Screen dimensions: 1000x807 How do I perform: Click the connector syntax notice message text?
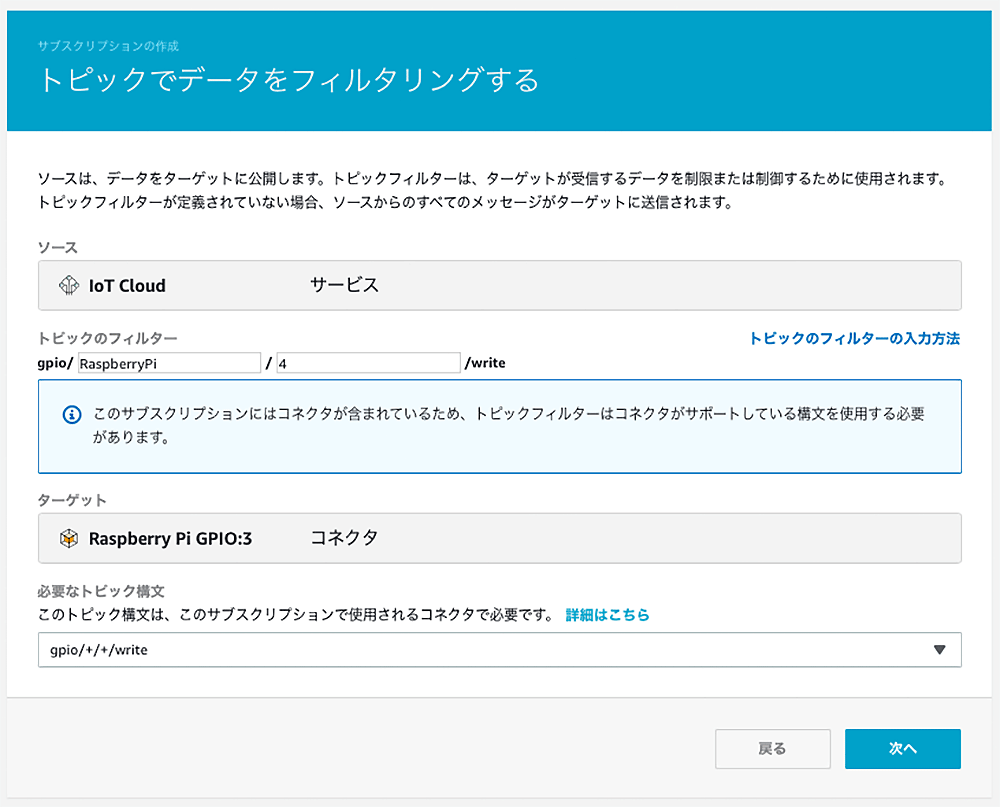click(508, 425)
